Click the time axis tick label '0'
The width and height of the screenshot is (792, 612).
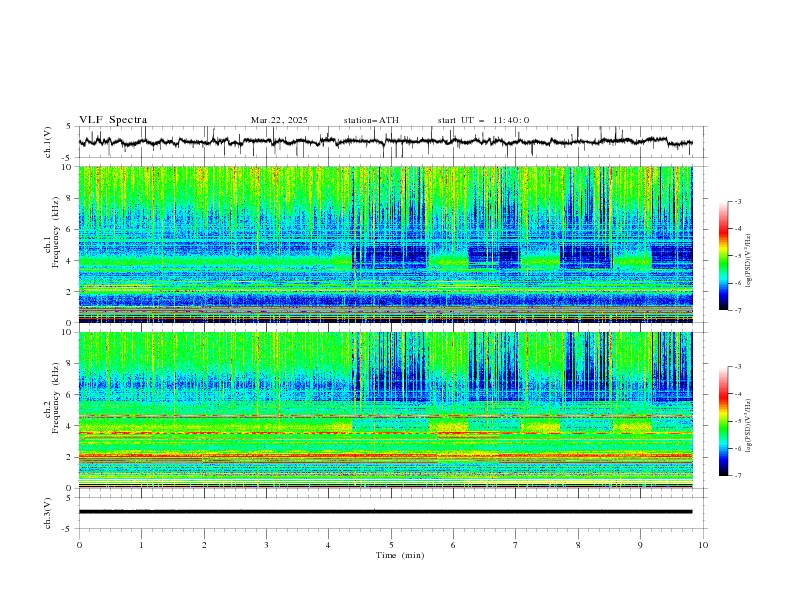(x=79, y=545)
